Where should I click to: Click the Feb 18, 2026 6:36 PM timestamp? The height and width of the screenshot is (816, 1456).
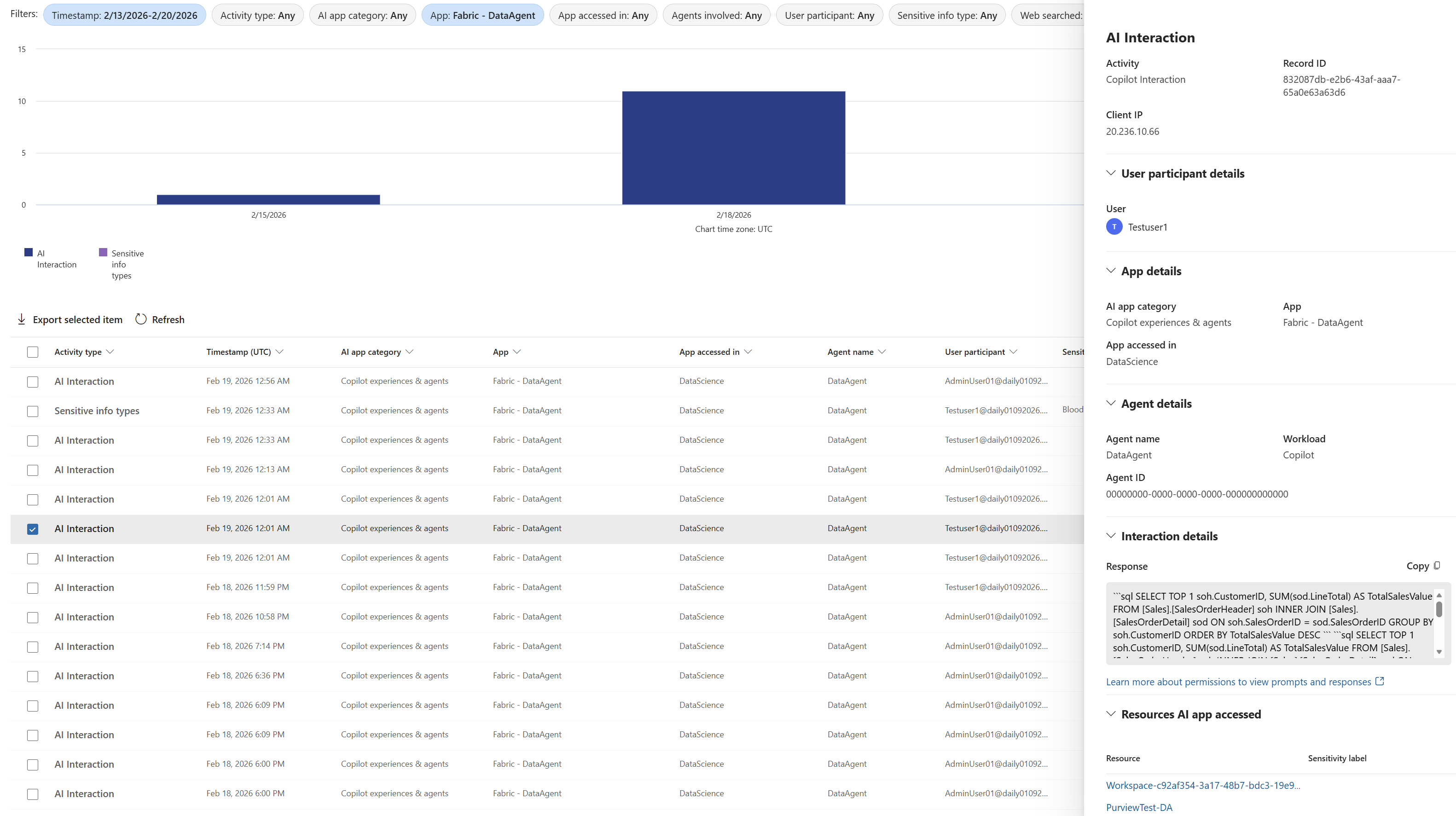(x=245, y=675)
